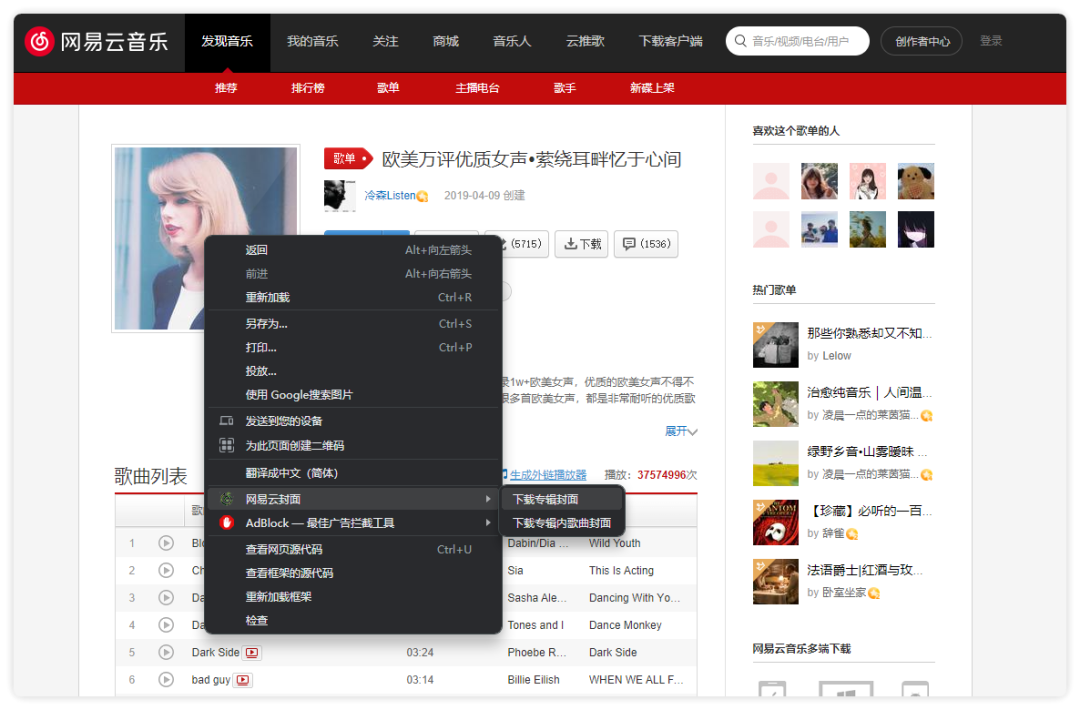Play song row 2
Screen dimensions: 1080x710
166,570
